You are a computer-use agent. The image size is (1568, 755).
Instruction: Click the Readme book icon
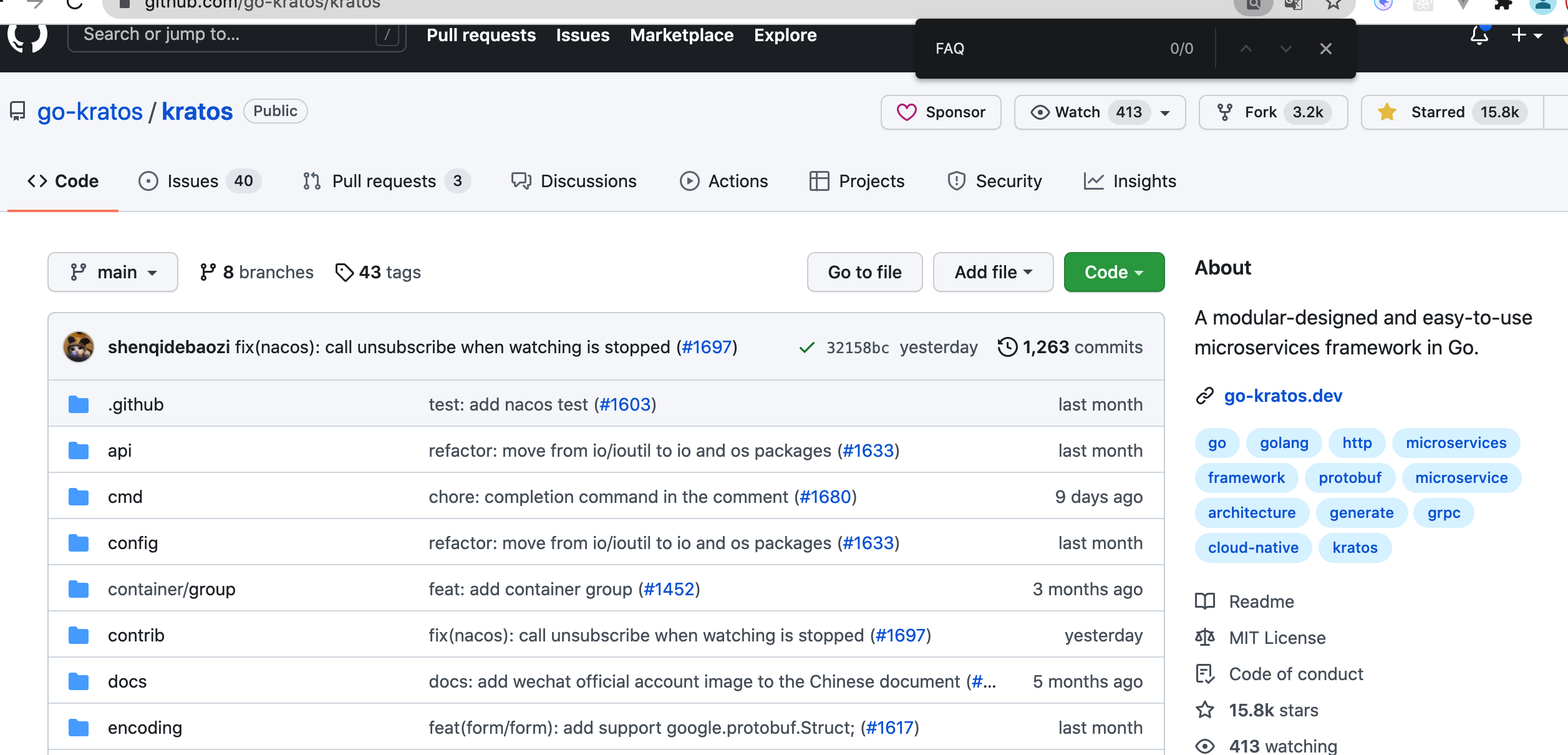pos(1205,601)
